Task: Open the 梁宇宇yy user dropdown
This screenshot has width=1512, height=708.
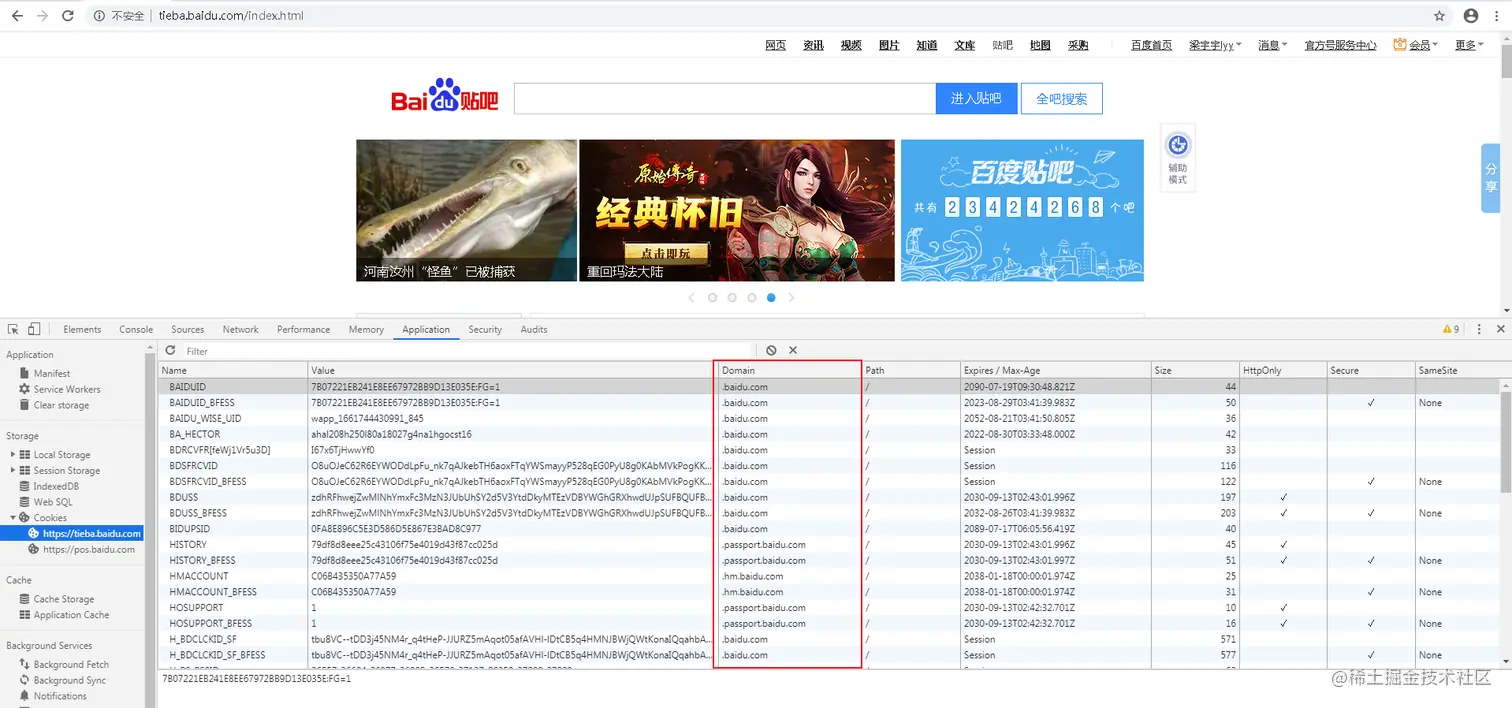Action: pyautogui.click(x=1215, y=45)
